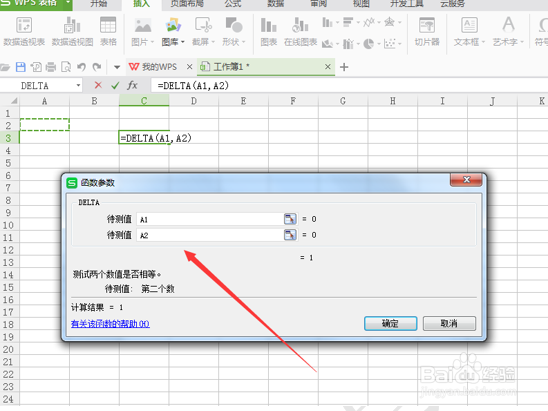Click the first 待测值 input field containing A1
The image size is (548, 411).
(210, 219)
